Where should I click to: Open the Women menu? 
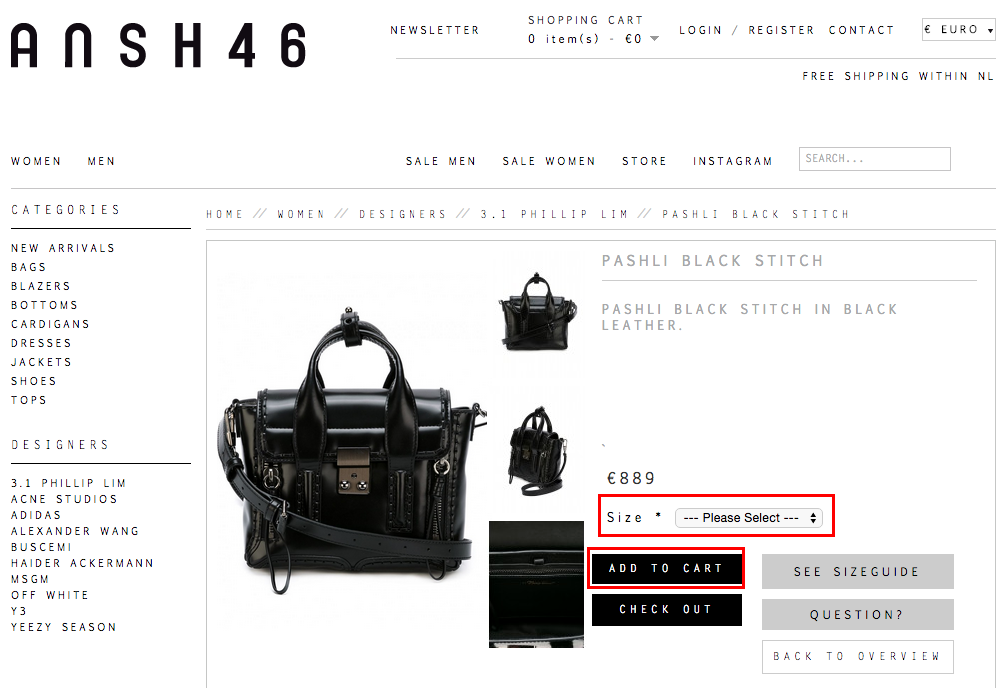pyautogui.click(x=36, y=161)
